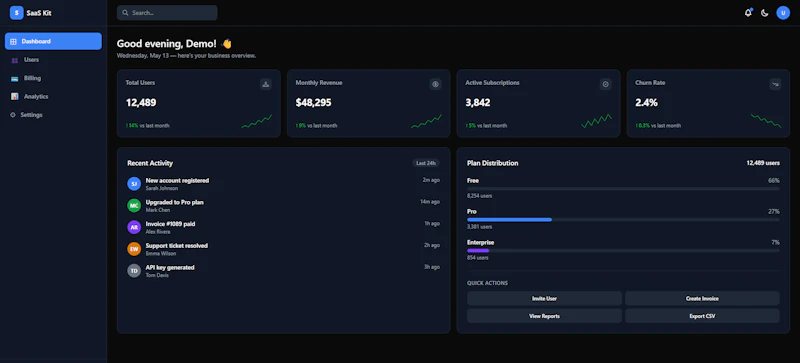
Task: Click Mark Chen's MC avatar
Action: (x=134, y=205)
